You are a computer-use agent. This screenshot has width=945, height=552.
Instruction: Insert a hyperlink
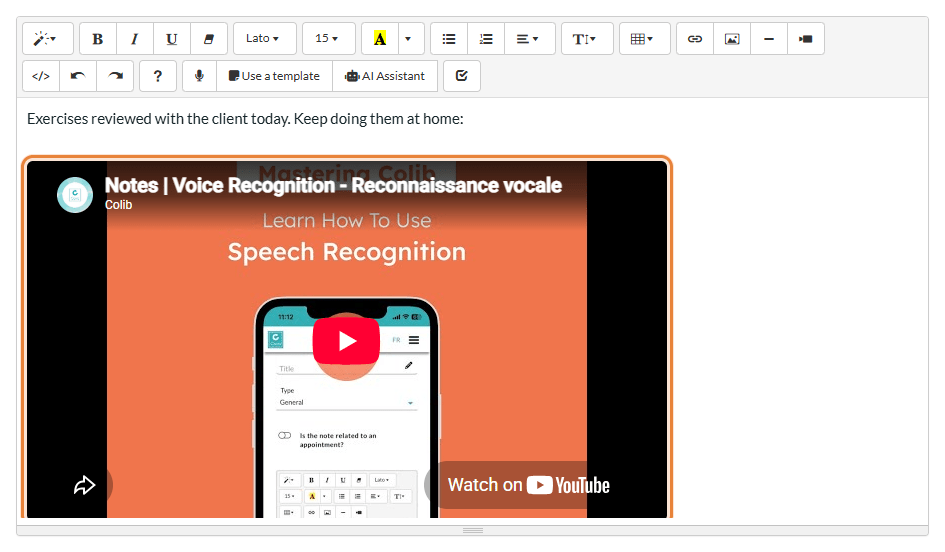695,39
